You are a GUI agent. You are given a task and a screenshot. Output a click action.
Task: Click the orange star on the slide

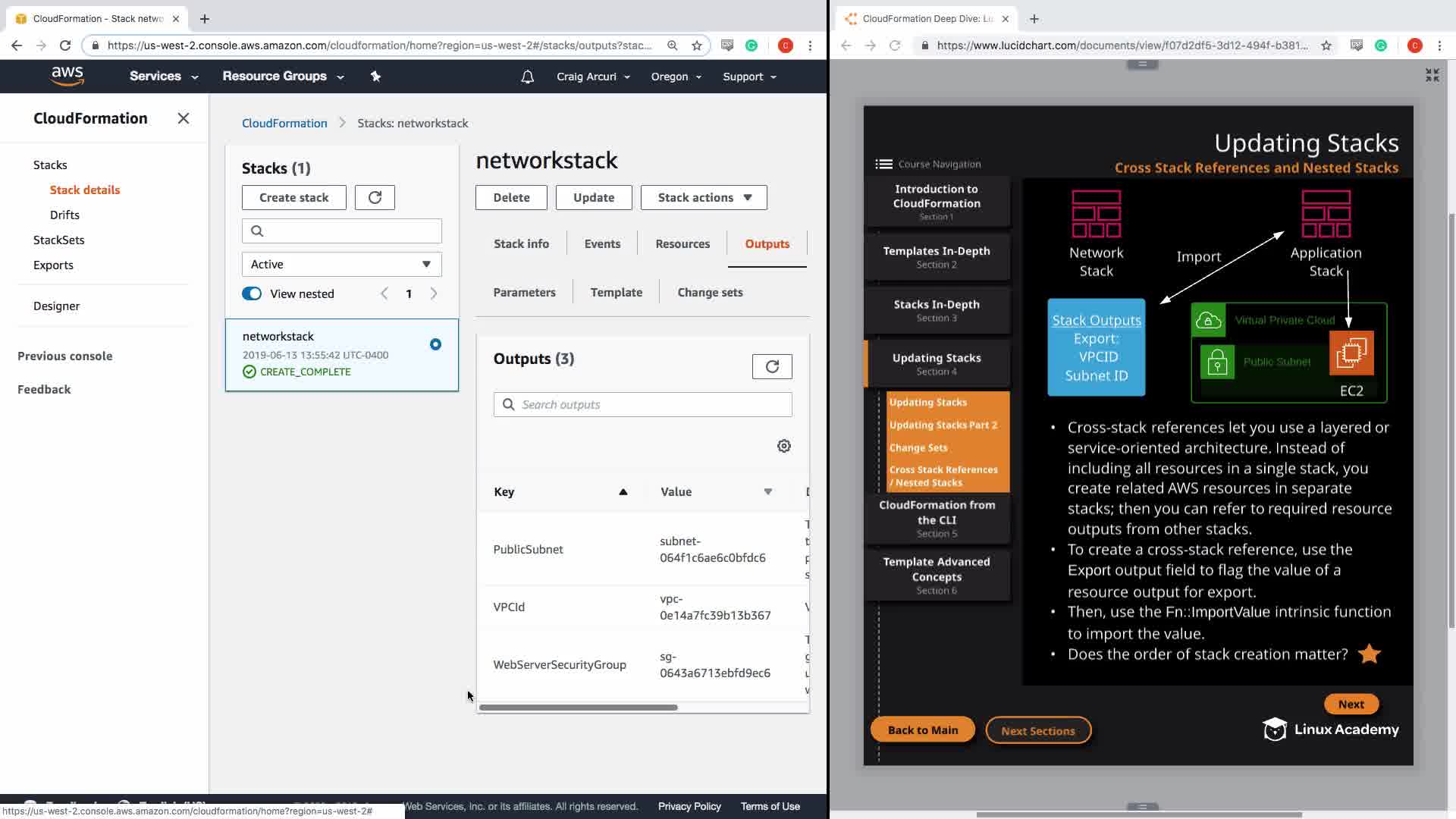click(x=1370, y=654)
